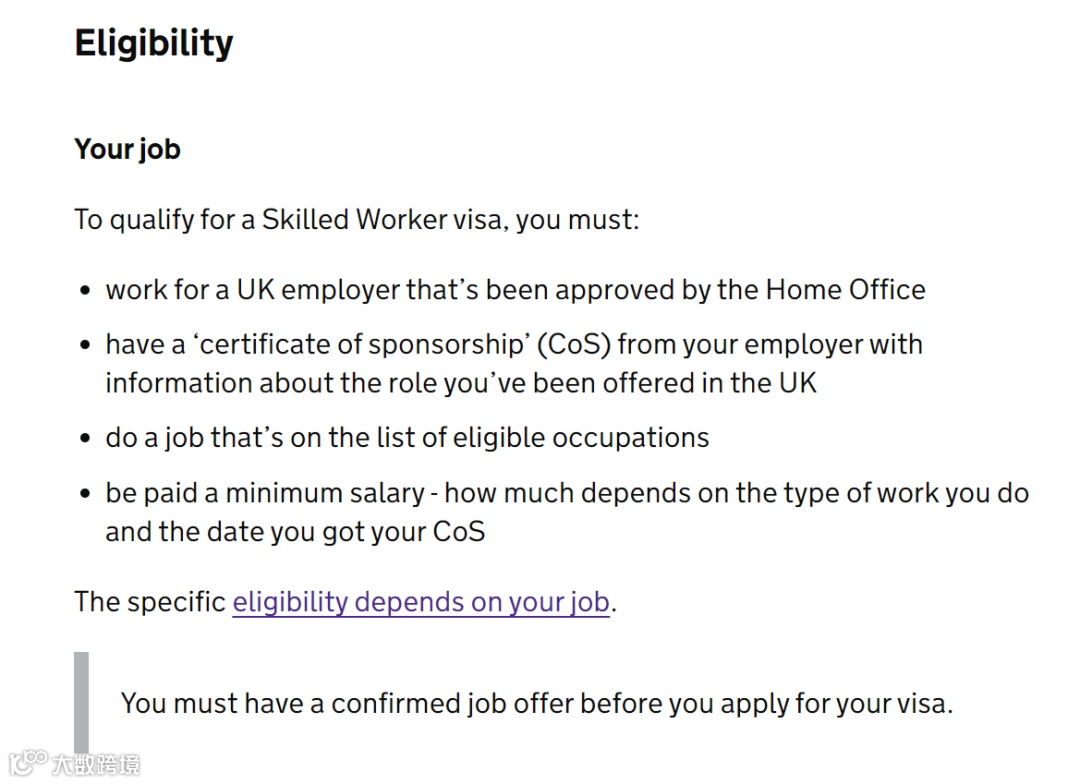
Task: Click the words 'The specific' before the link
Action: coord(150,602)
